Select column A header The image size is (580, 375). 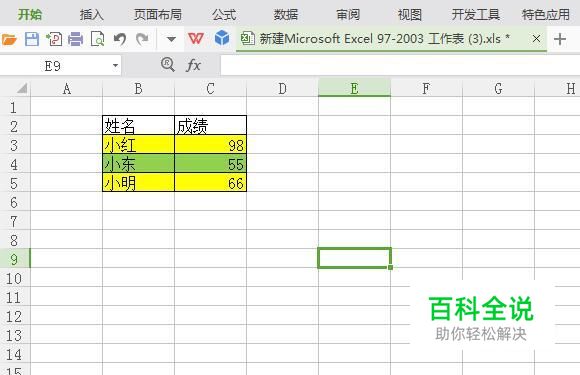point(67,89)
